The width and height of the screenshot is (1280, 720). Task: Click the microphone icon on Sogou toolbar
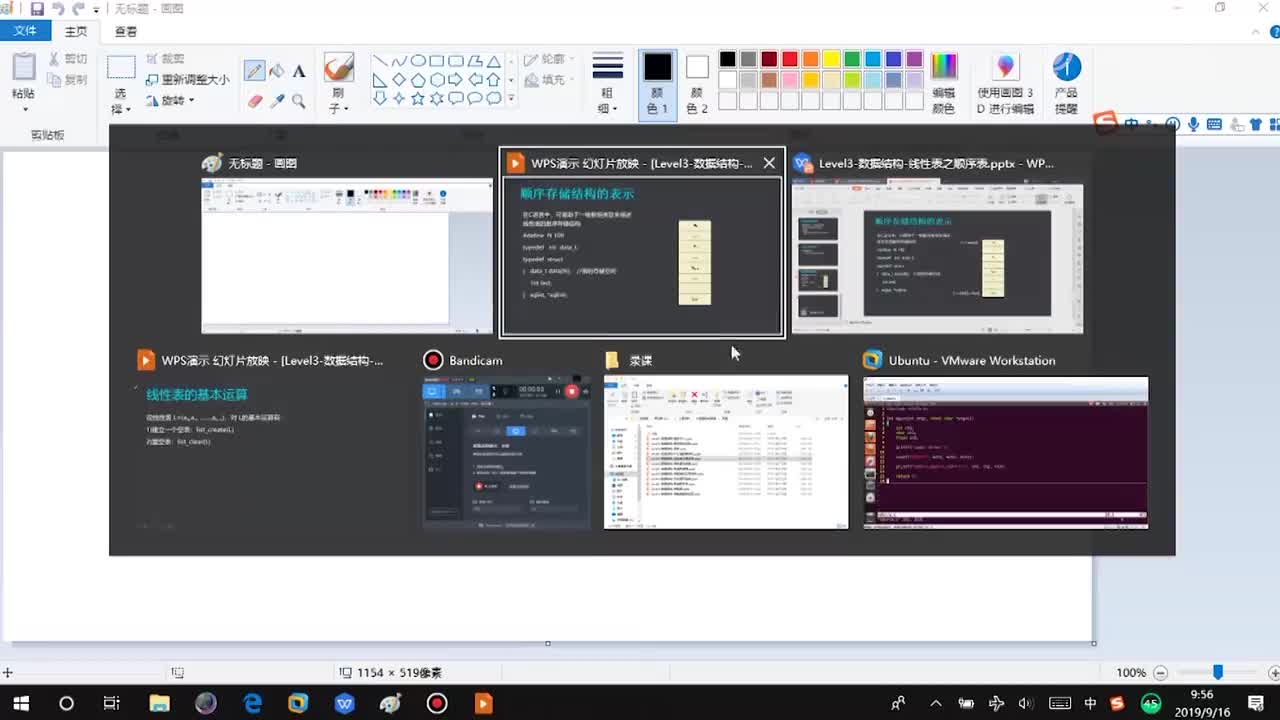coord(1193,125)
